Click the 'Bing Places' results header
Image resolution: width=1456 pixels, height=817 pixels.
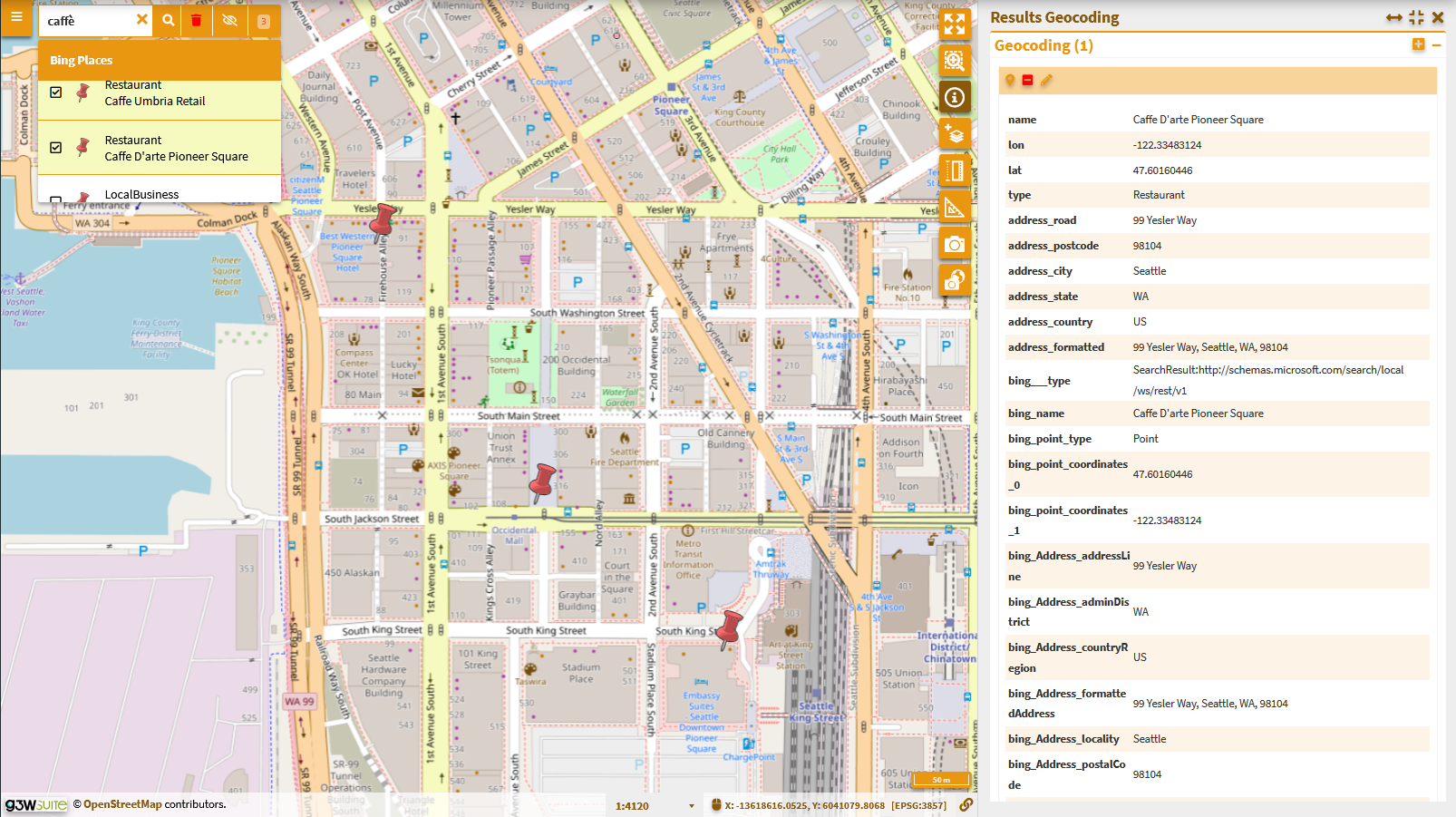[160, 60]
